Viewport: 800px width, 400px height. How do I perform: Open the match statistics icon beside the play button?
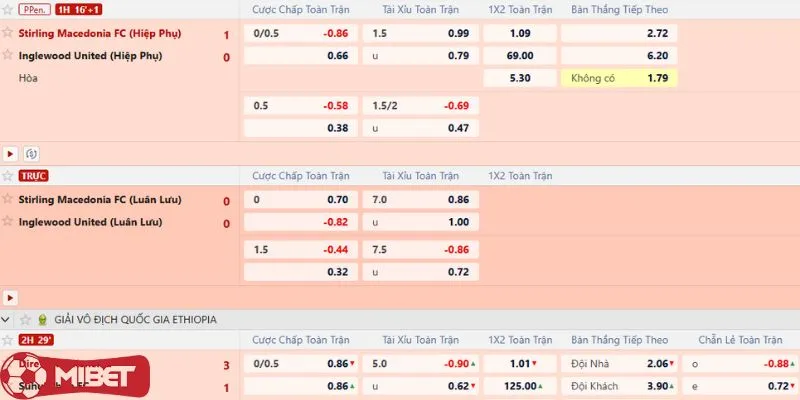click(x=32, y=154)
